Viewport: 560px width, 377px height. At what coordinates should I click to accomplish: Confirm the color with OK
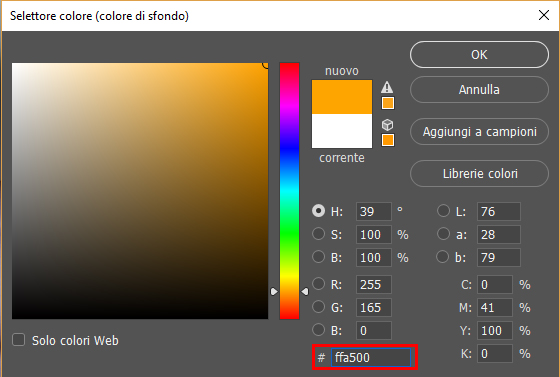tap(479, 55)
